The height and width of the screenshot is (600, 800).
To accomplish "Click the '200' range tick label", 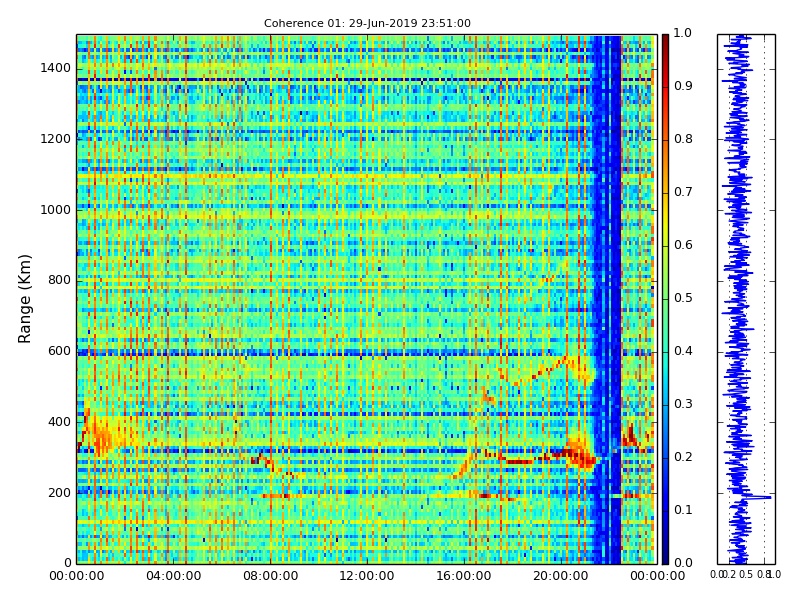I will [59, 493].
